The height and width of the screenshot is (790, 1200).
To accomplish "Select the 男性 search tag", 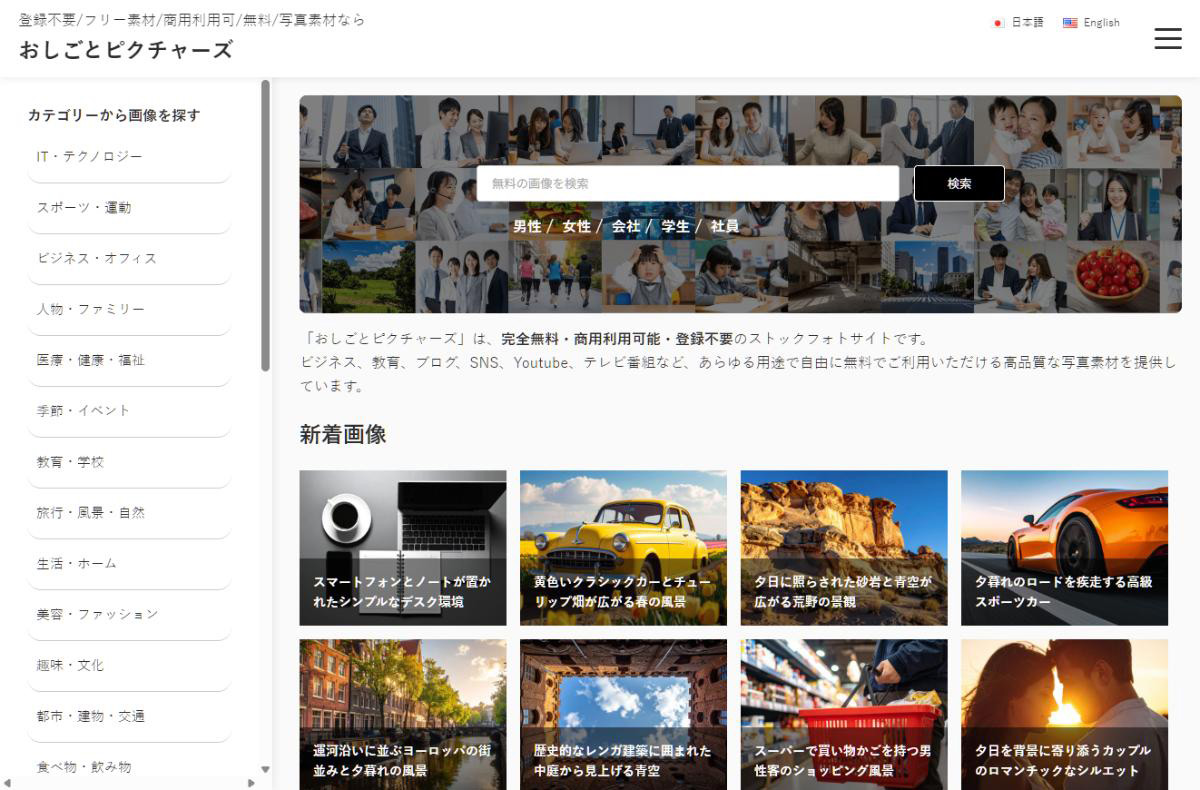I will [x=527, y=227].
